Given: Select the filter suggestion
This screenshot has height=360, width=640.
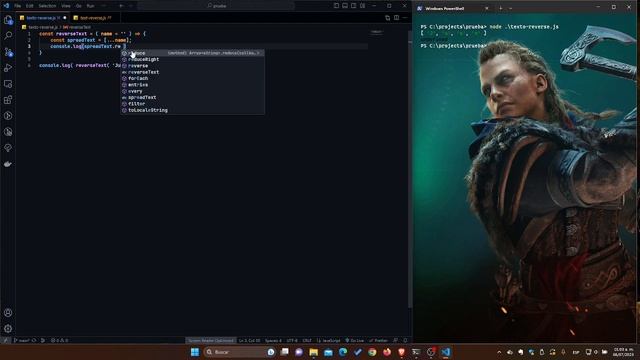Looking at the screenshot, I should coord(192,104).
